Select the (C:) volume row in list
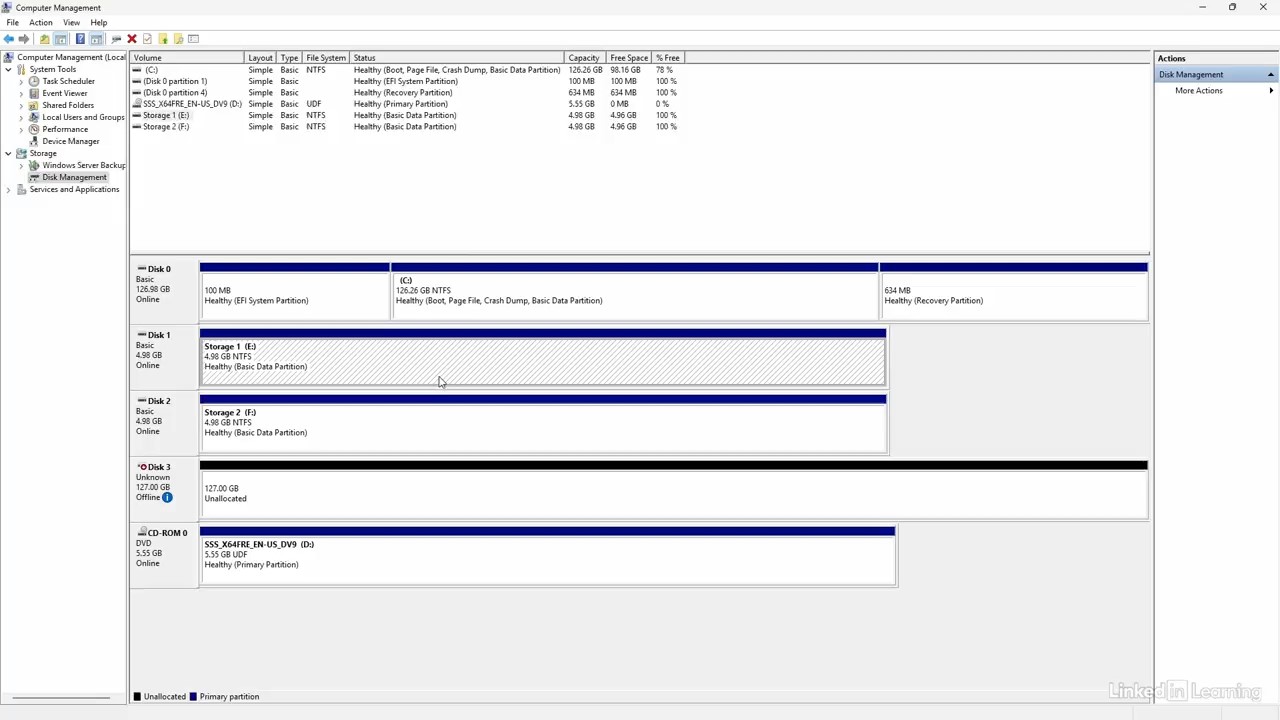 pos(407,70)
